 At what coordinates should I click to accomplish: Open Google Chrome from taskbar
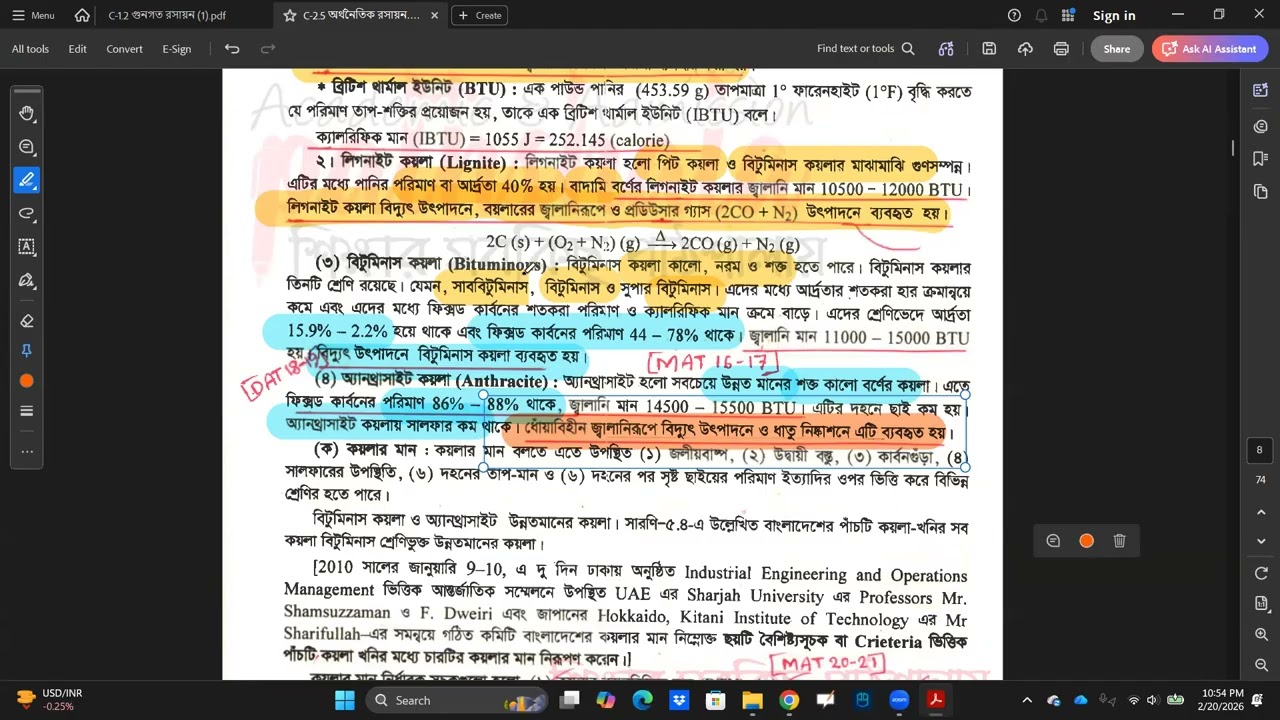[x=789, y=700]
